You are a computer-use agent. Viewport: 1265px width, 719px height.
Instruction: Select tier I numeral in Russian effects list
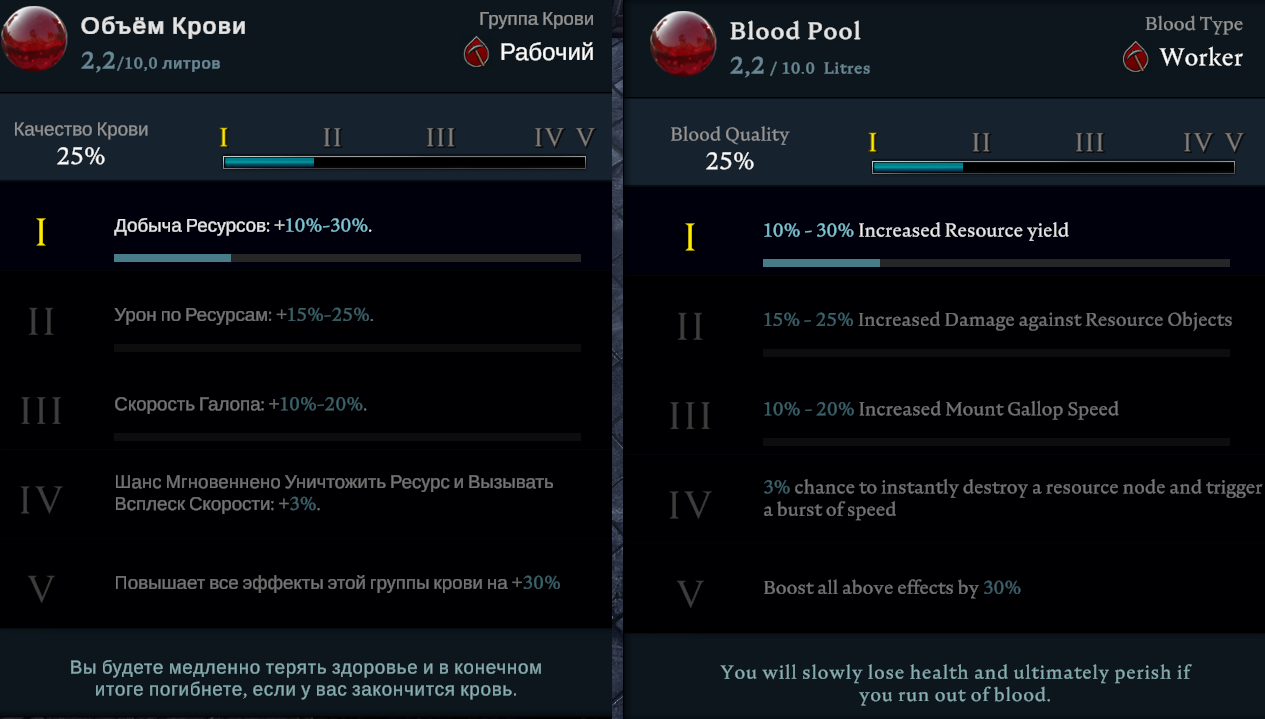tap(41, 233)
